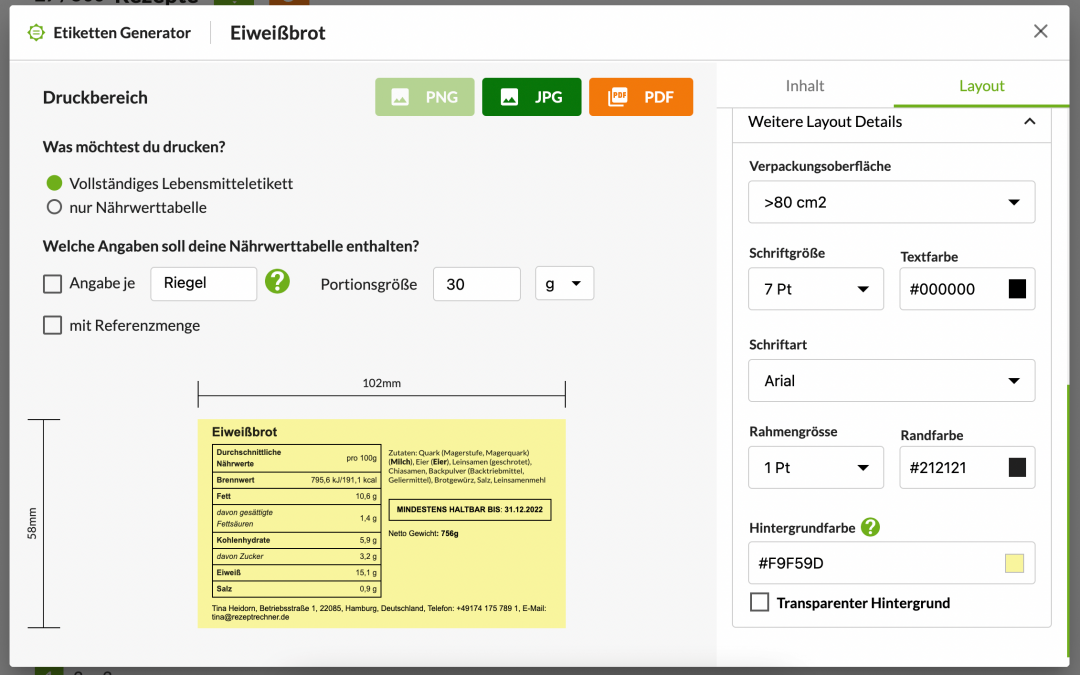Export the label as JPG
This screenshot has height=675, width=1080.
[531, 97]
